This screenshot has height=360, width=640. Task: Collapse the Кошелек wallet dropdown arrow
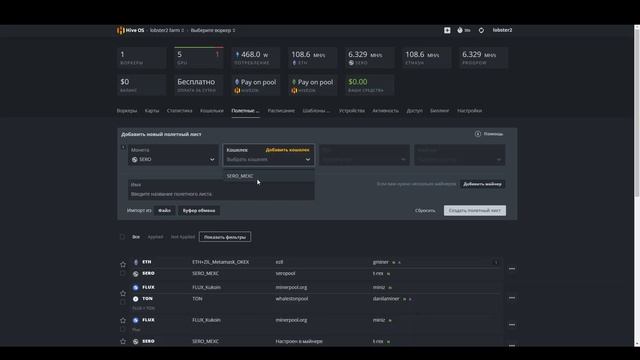308,160
